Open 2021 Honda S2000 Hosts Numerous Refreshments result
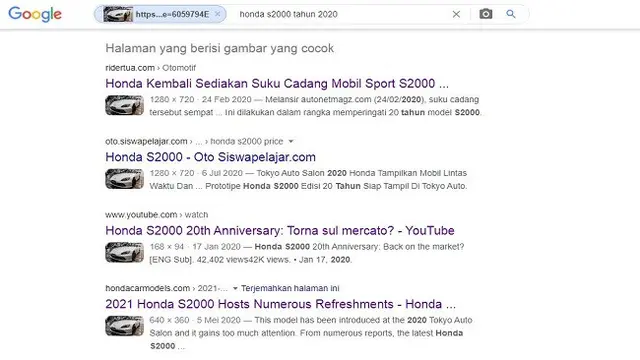The image size is (640, 360). pyautogui.click(x=280, y=304)
